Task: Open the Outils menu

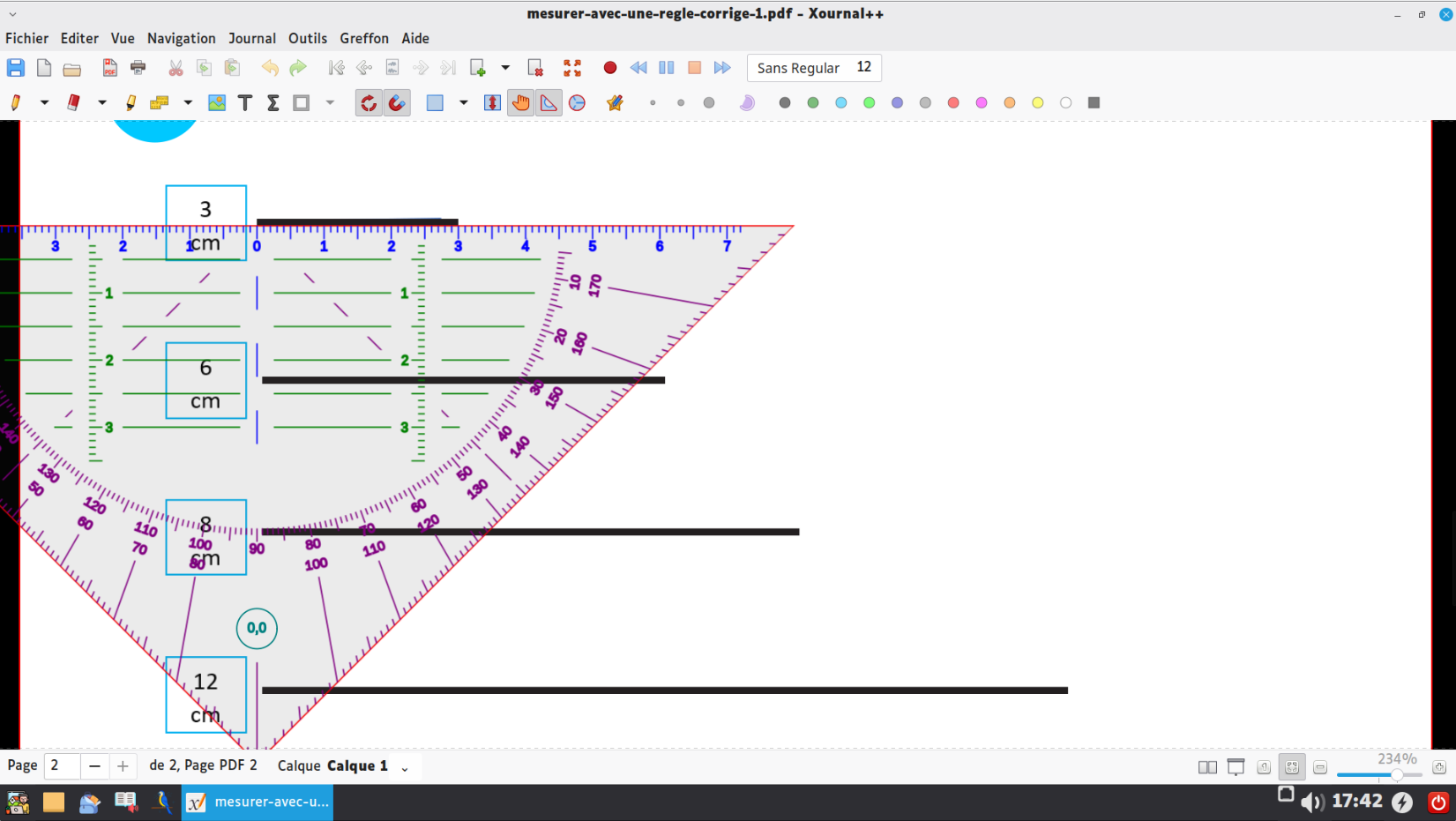Action: pyautogui.click(x=307, y=39)
